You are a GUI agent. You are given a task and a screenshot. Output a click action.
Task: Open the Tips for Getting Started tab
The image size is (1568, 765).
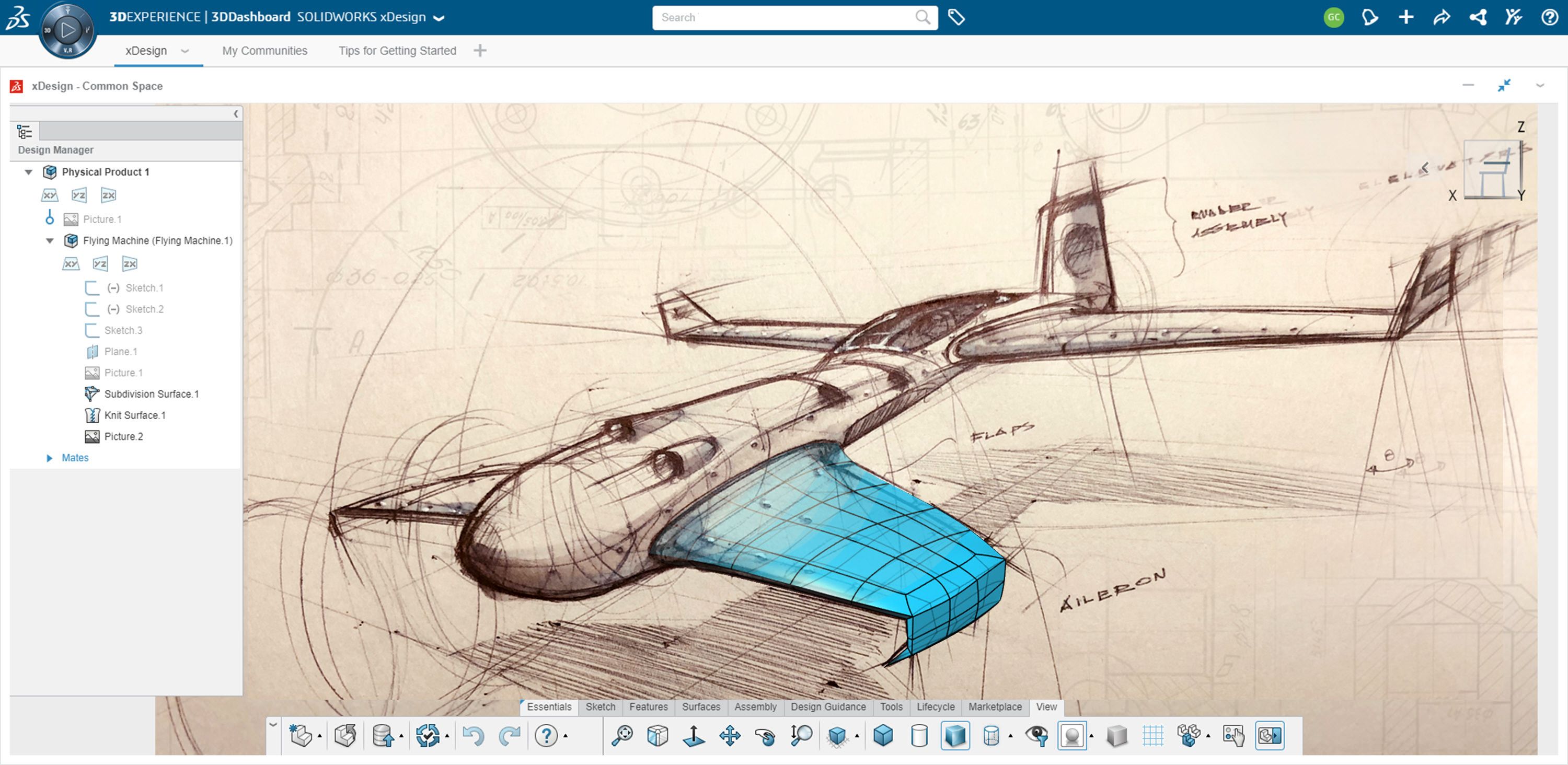pyautogui.click(x=397, y=51)
